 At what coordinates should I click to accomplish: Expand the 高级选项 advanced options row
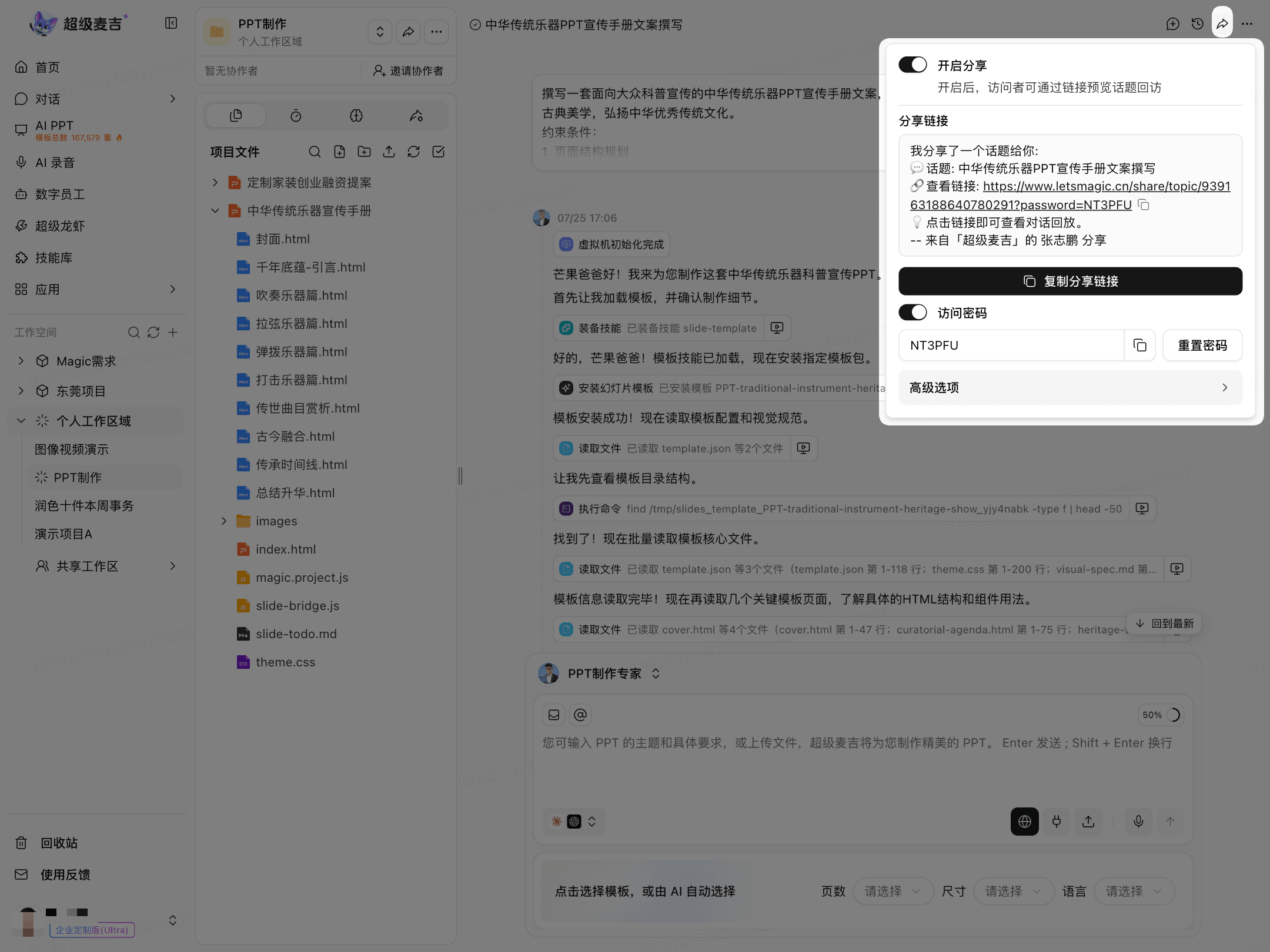click(x=1070, y=388)
